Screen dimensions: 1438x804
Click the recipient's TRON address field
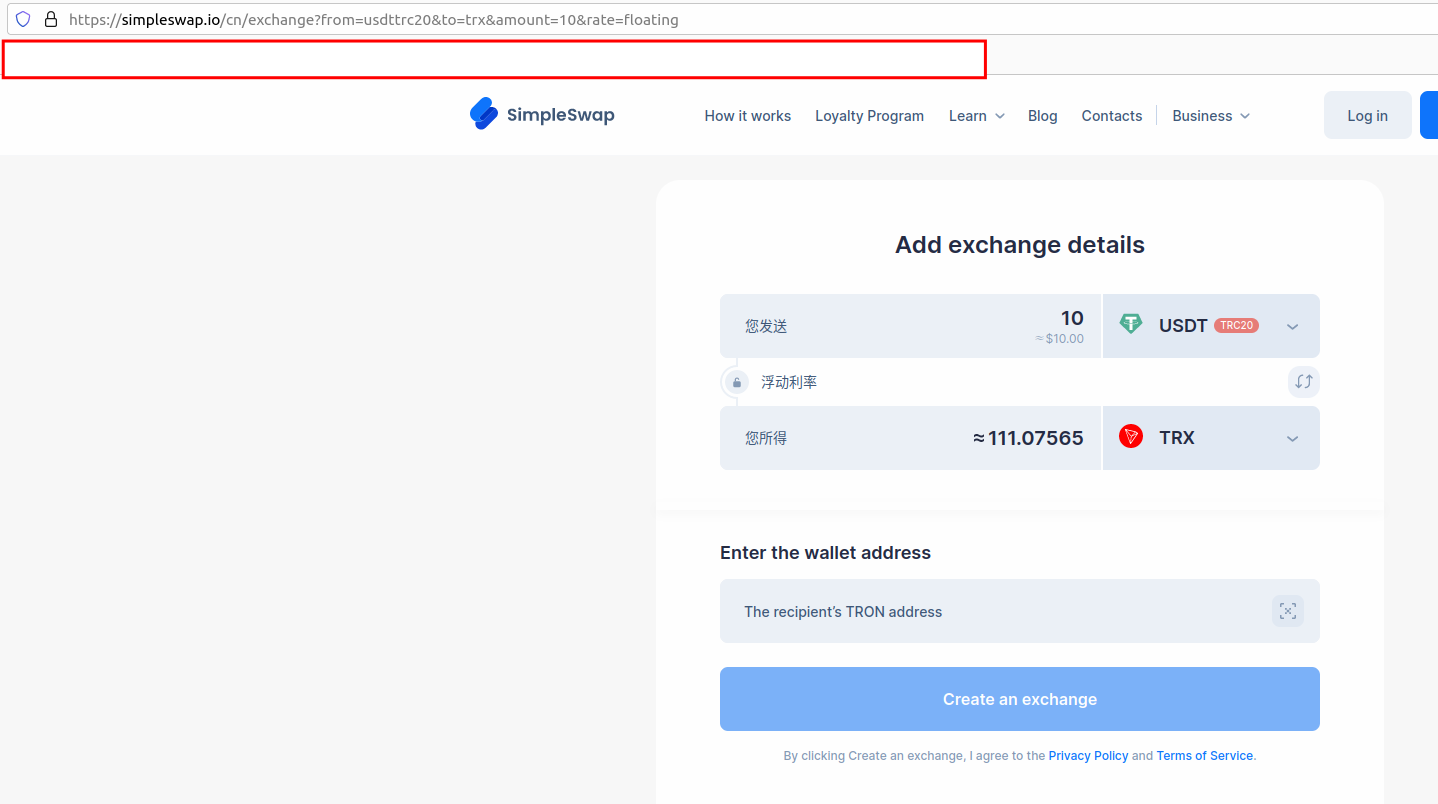pos(1020,611)
